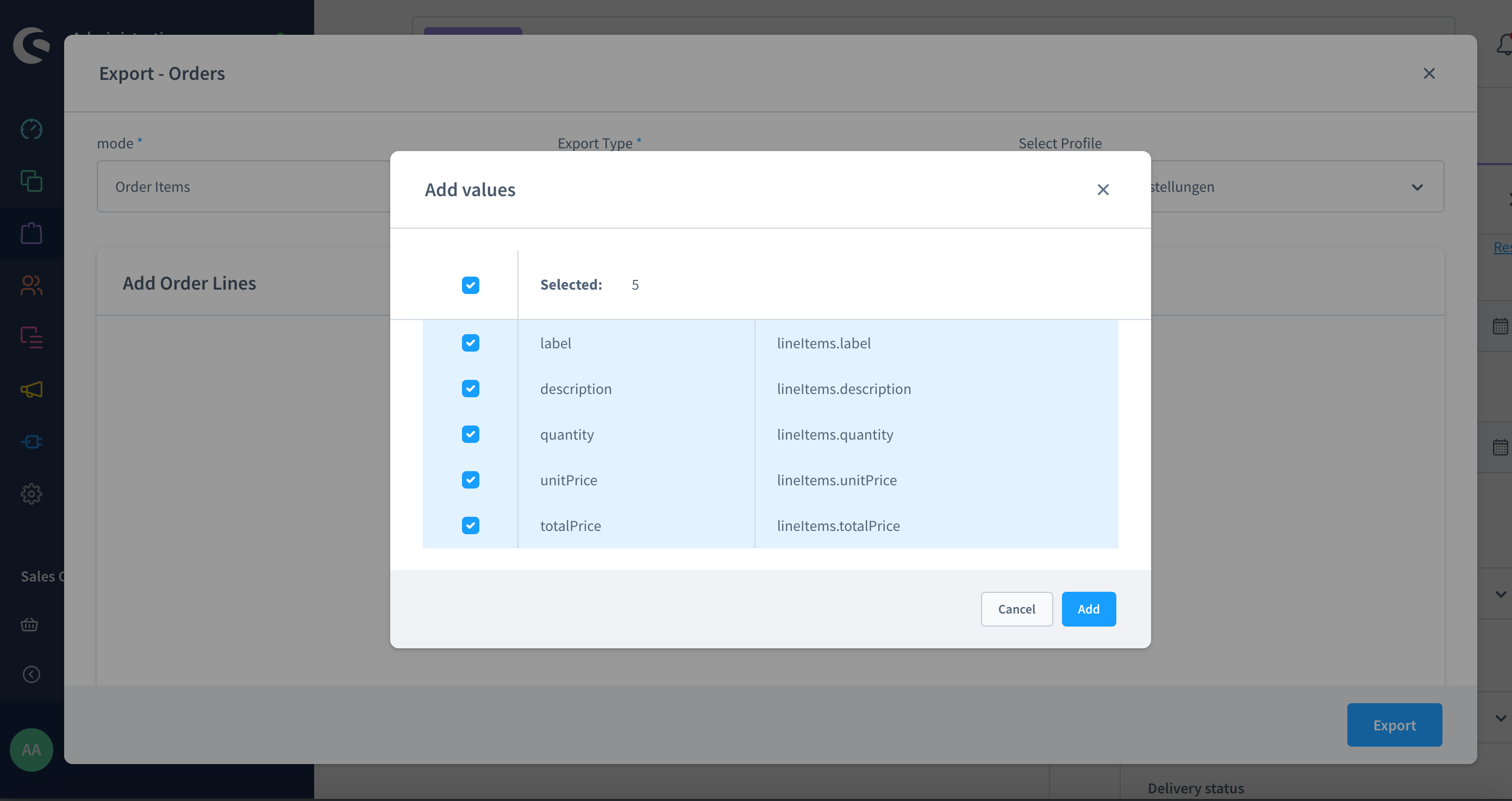
Task: Click the Shopware logo
Action: click(31, 45)
